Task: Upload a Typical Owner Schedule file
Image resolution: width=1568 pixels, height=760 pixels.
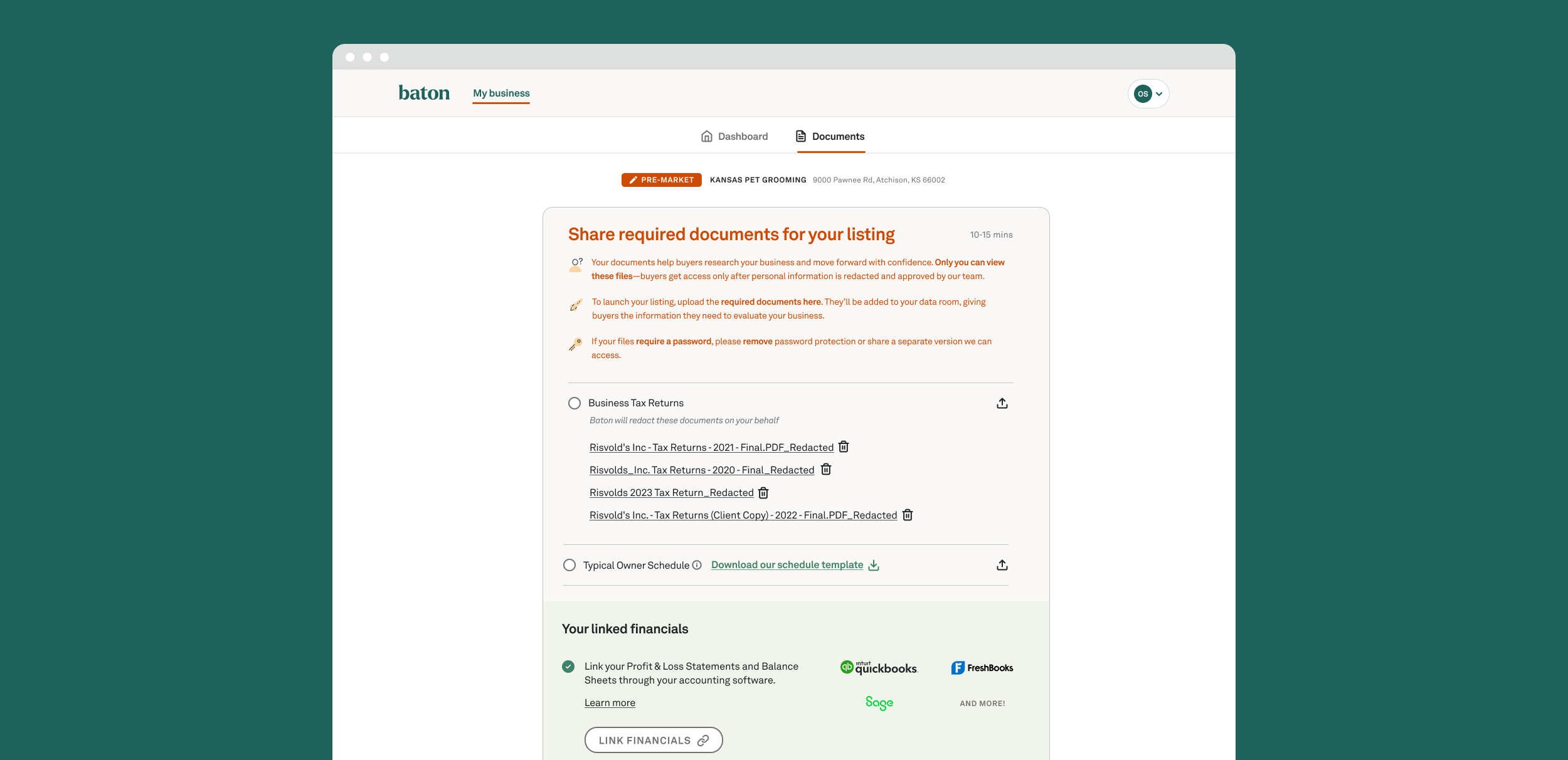Action: click(1002, 565)
